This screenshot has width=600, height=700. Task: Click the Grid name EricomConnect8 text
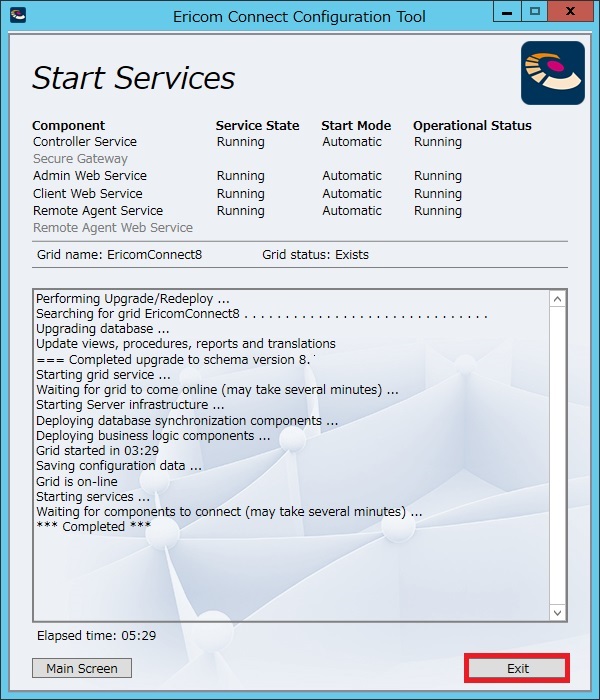[119, 255]
